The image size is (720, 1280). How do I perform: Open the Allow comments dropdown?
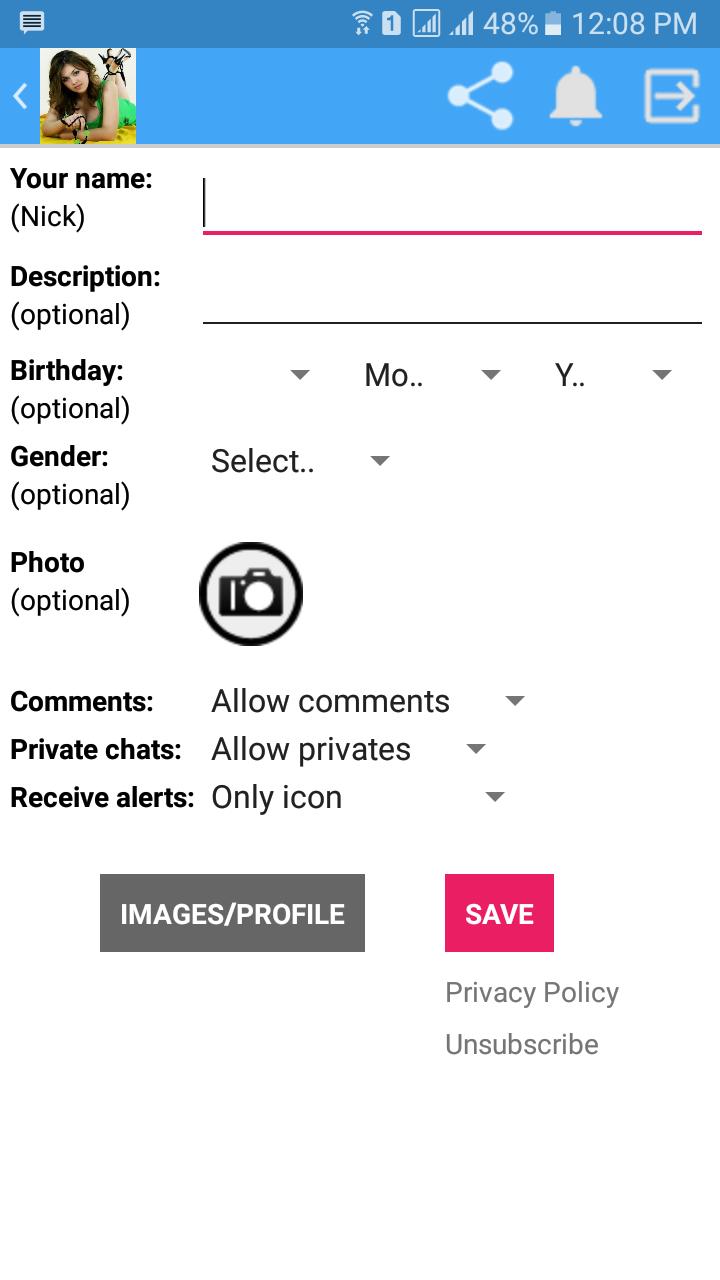coord(367,701)
